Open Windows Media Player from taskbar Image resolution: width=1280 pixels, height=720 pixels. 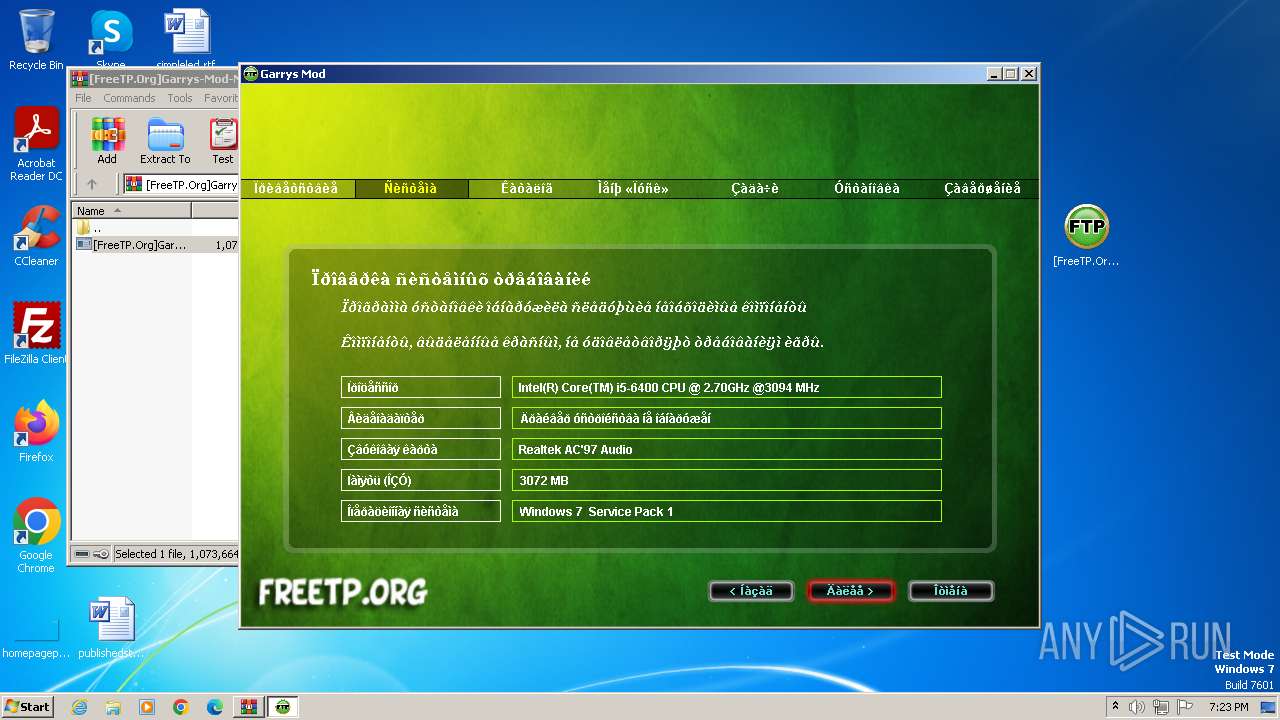tap(147, 707)
